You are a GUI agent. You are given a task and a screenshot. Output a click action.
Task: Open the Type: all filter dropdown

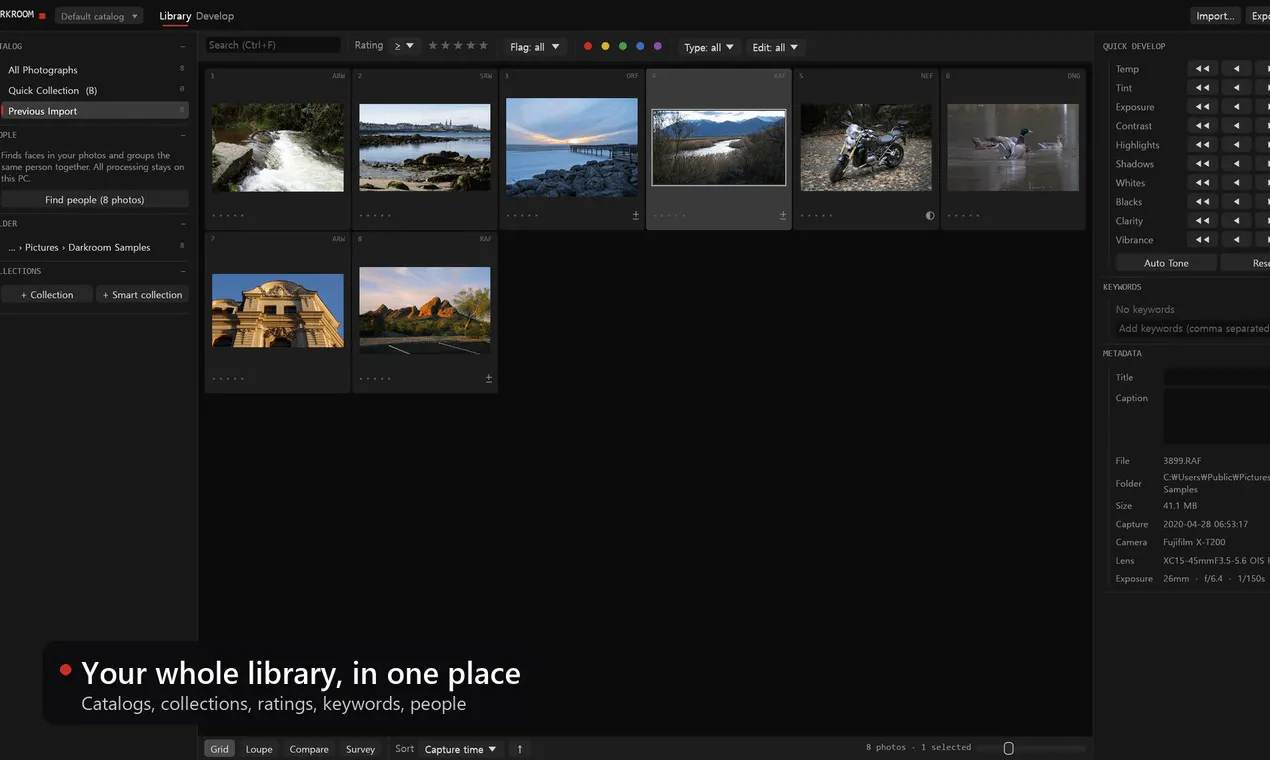709,47
